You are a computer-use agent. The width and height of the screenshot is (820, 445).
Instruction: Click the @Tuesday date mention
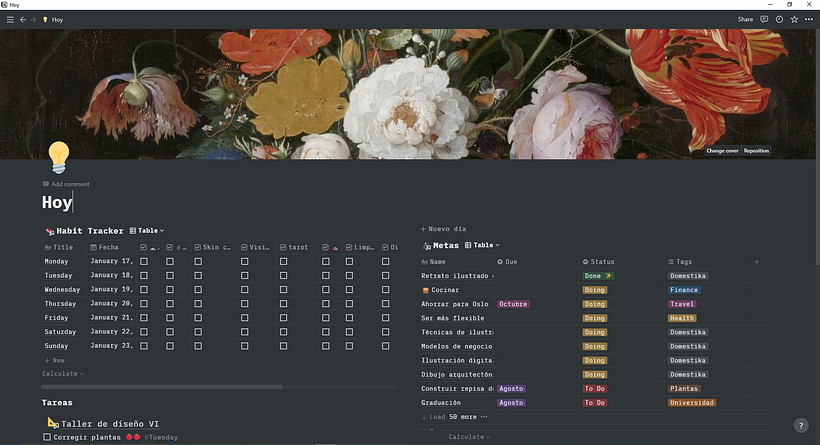pyautogui.click(x=161, y=437)
